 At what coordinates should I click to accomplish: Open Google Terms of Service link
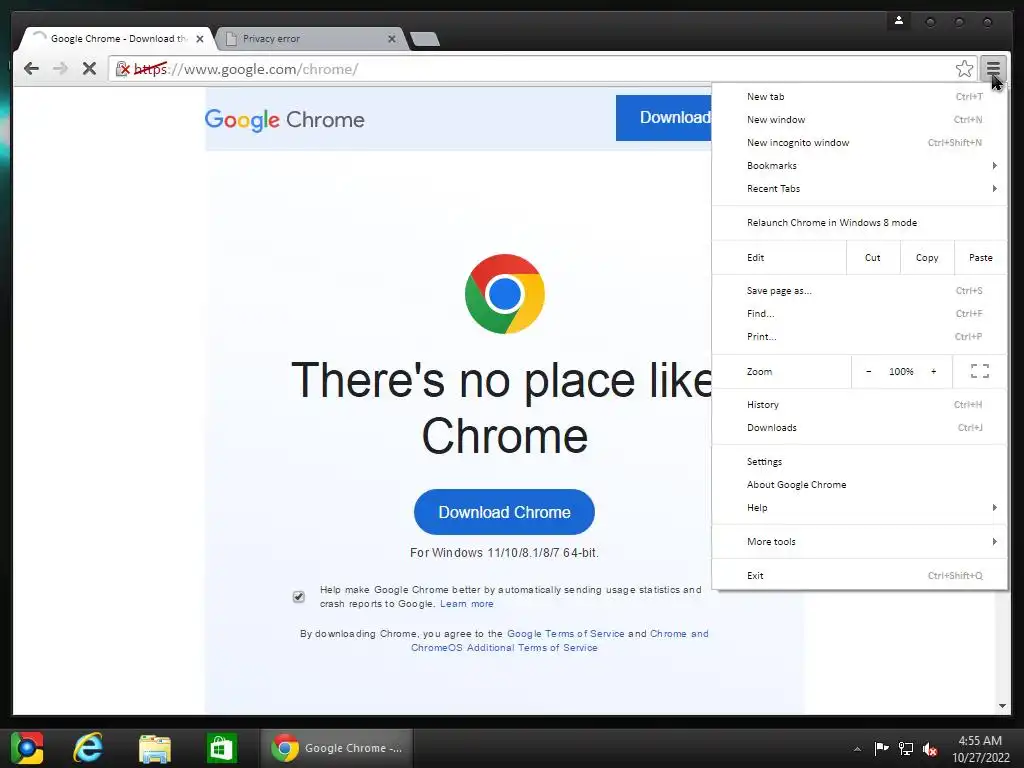tap(566, 634)
